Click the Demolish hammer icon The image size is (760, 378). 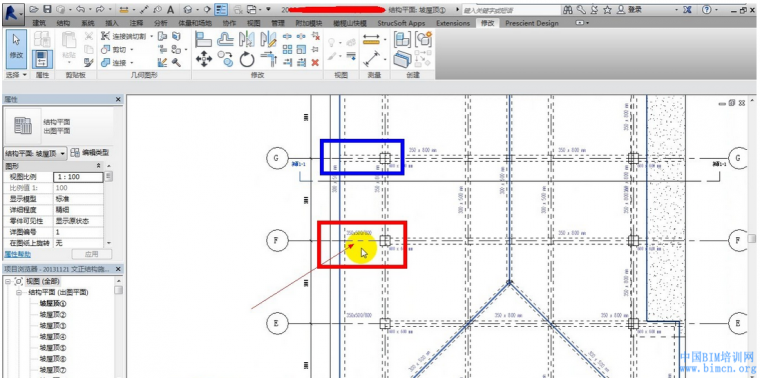176,63
